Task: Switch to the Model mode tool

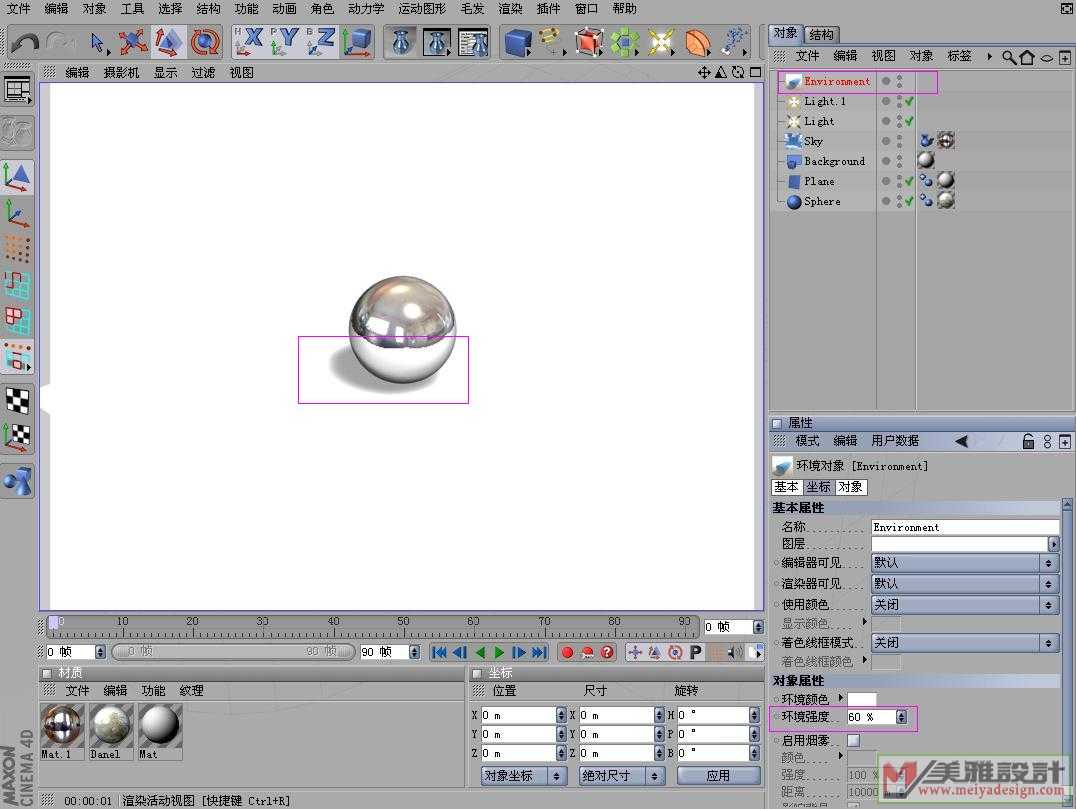Action: [17, 176]
